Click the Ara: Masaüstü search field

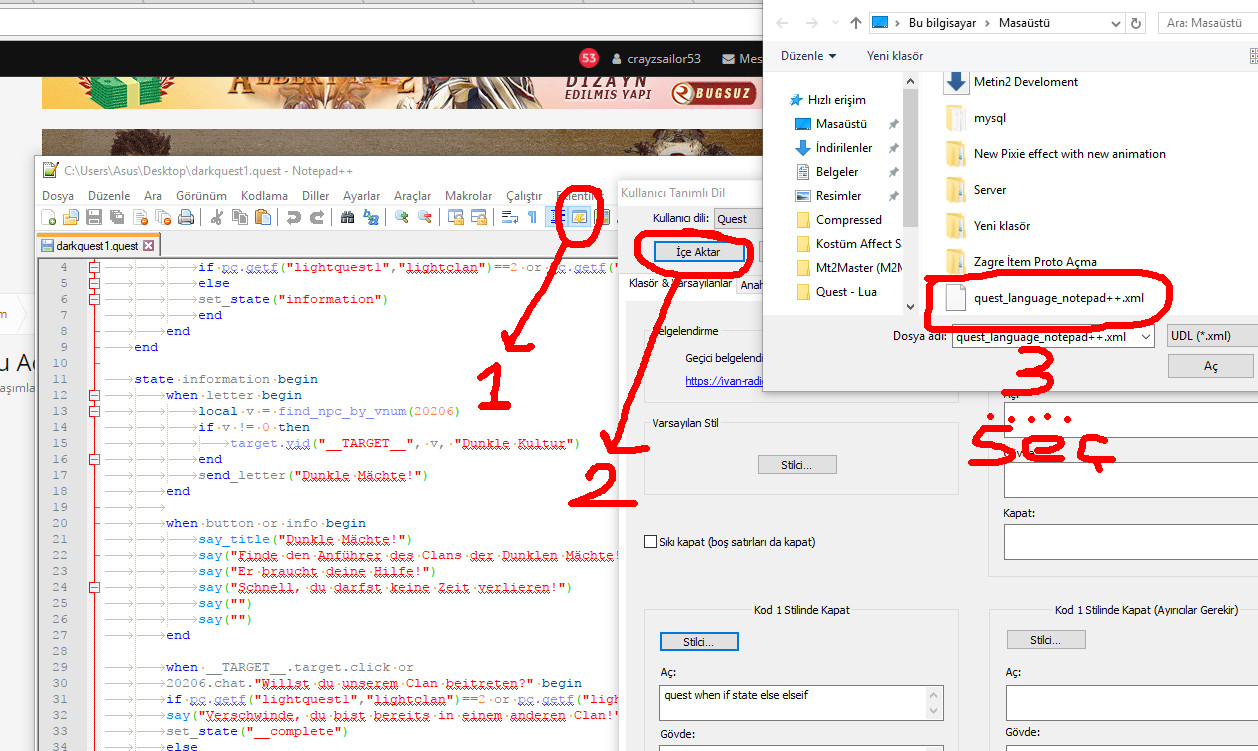pyautogui.click(x=1208, y=22)
